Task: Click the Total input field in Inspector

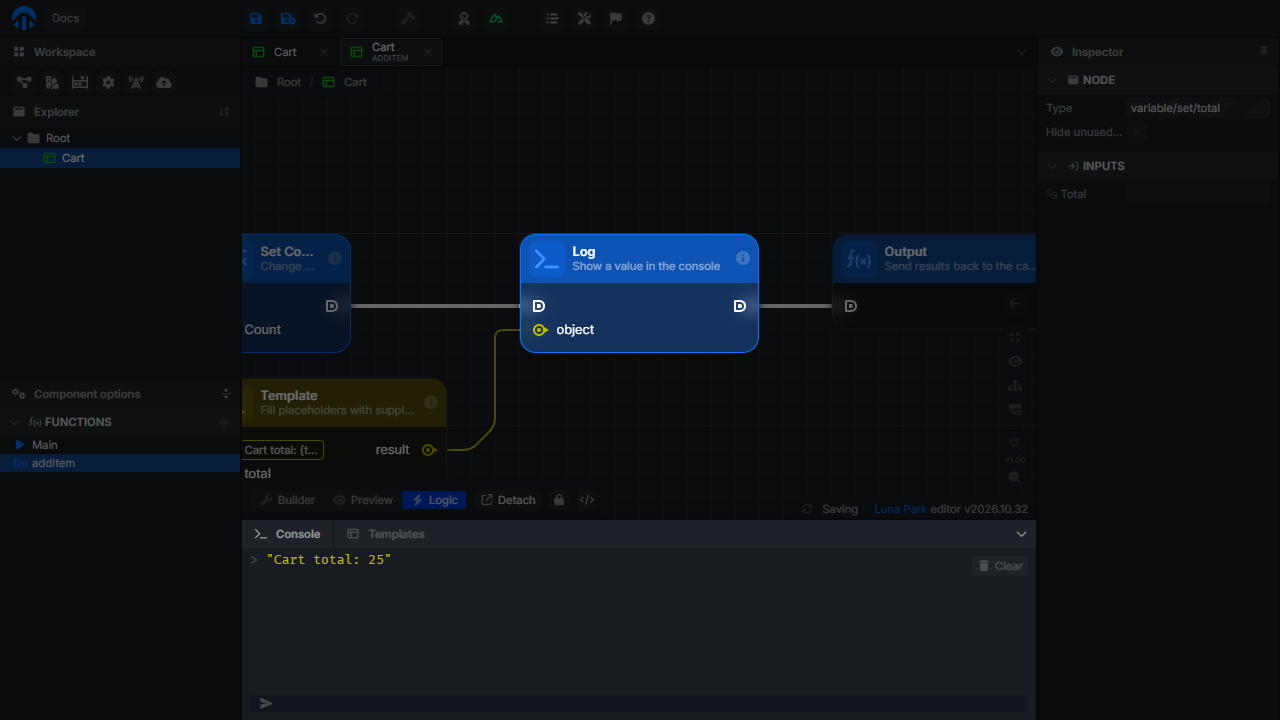Action: (x=1198, y=194)
